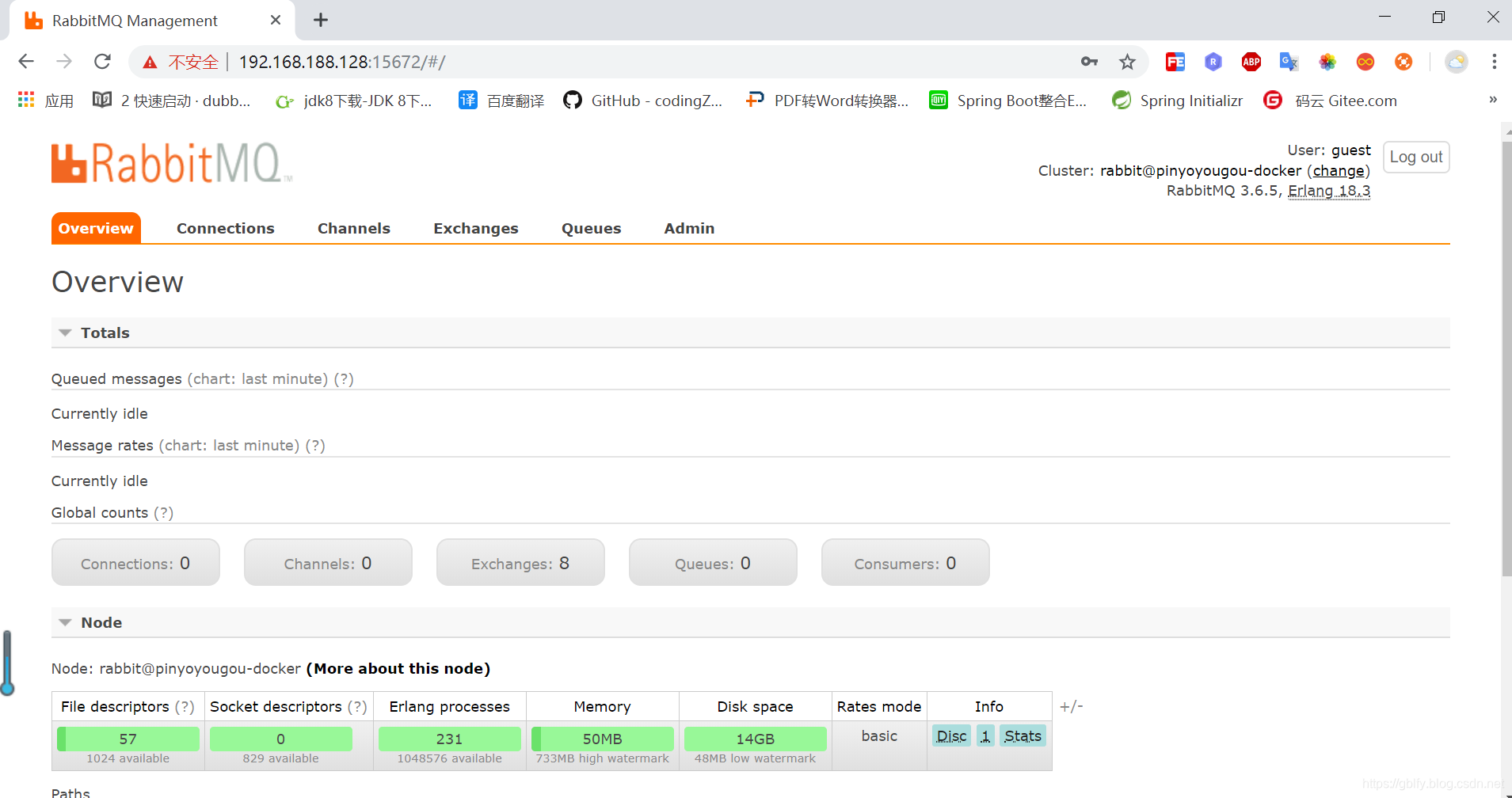Click the Exchanges: 8 count button
Screen dimensions: 1512x798
(520, 563)
